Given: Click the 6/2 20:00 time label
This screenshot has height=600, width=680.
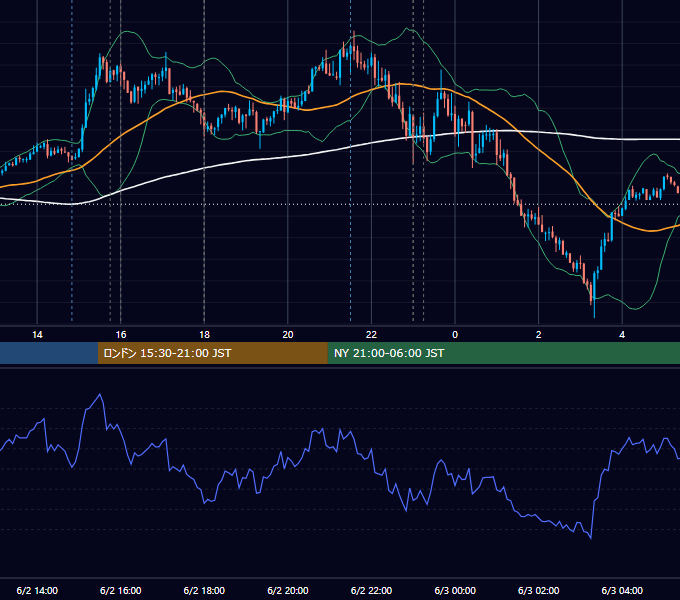Looking at the screenshot, I should [x=288, y=590].
